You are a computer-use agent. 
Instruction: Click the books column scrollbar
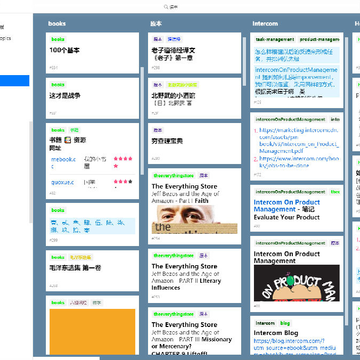pos(143,120)
